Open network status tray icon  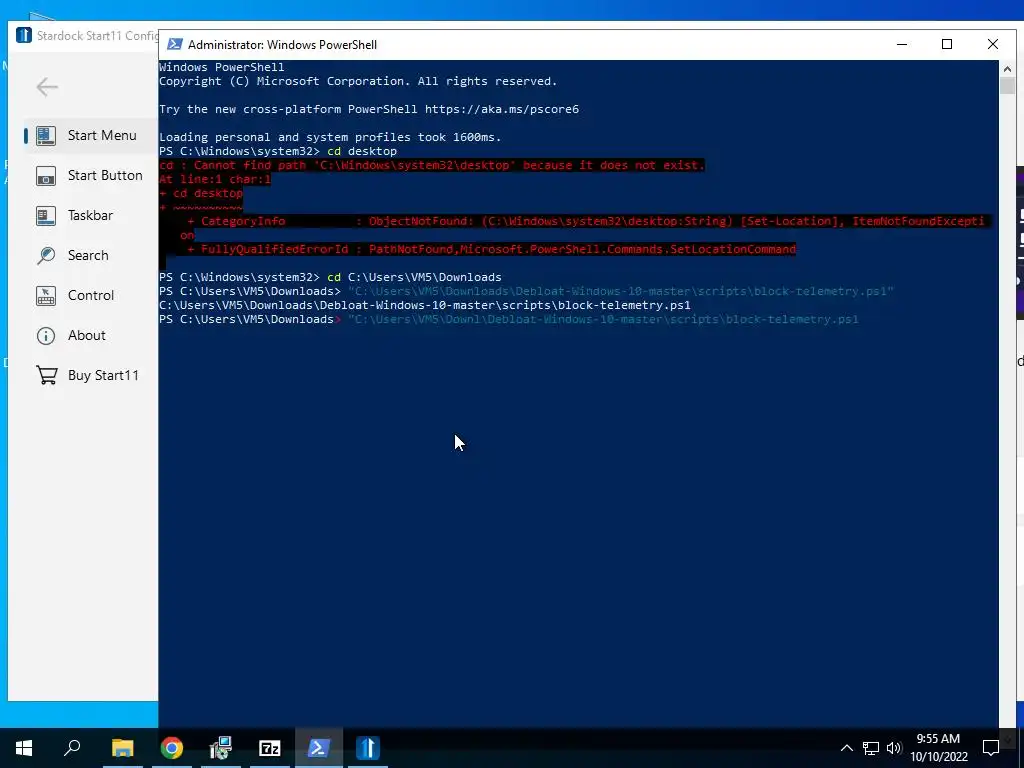[871, 748]
